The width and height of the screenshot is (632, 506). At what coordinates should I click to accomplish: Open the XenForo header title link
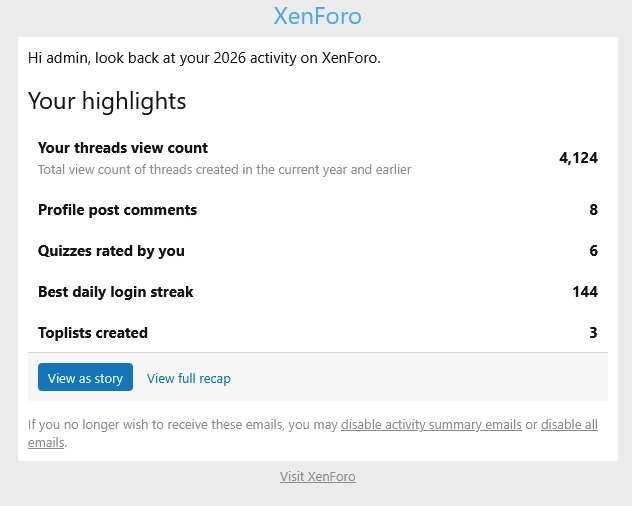(x=317, y=17)
